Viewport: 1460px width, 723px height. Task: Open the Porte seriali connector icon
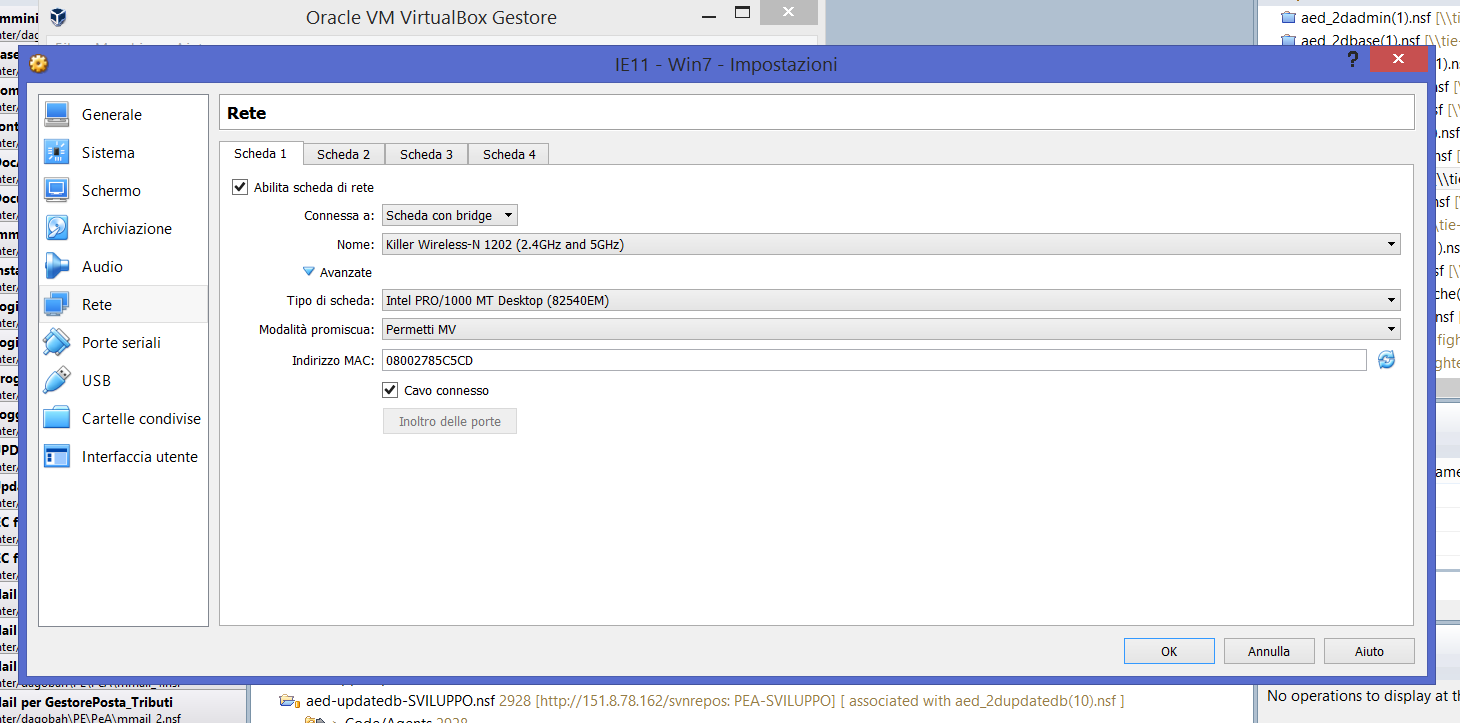(57, 343)
